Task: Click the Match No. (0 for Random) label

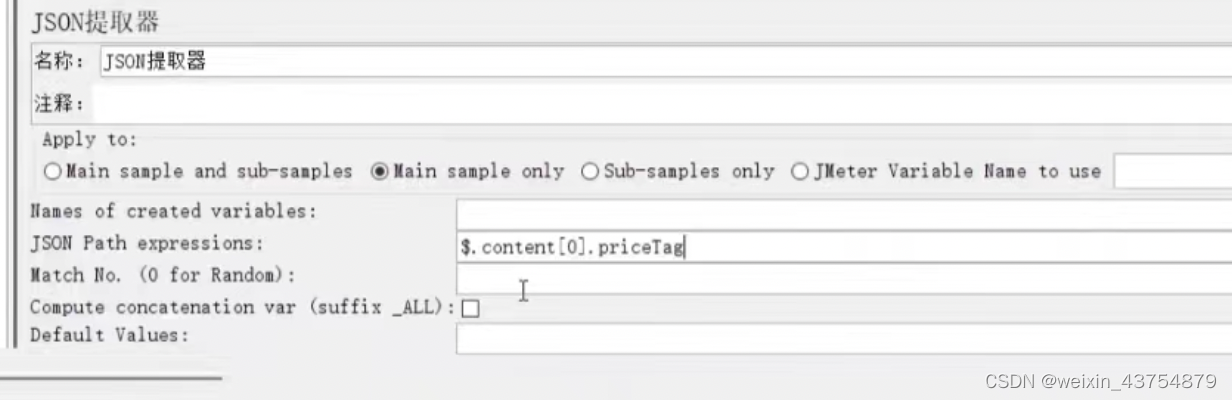Action: pos(164,275)
